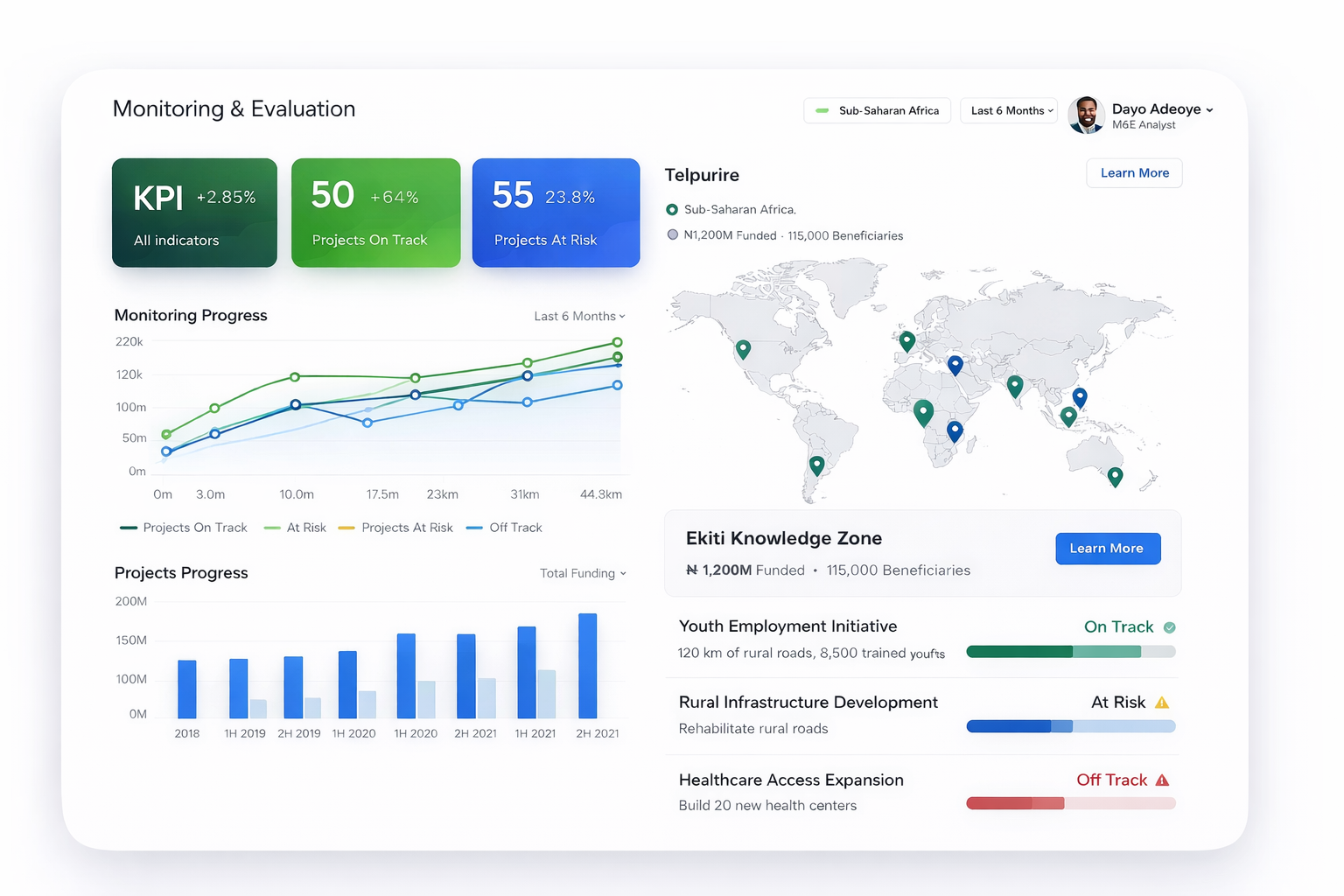1344x896 pixels.
Task: Toggle the Projects At Risk legend item
Action: click(x=395, y=528)
